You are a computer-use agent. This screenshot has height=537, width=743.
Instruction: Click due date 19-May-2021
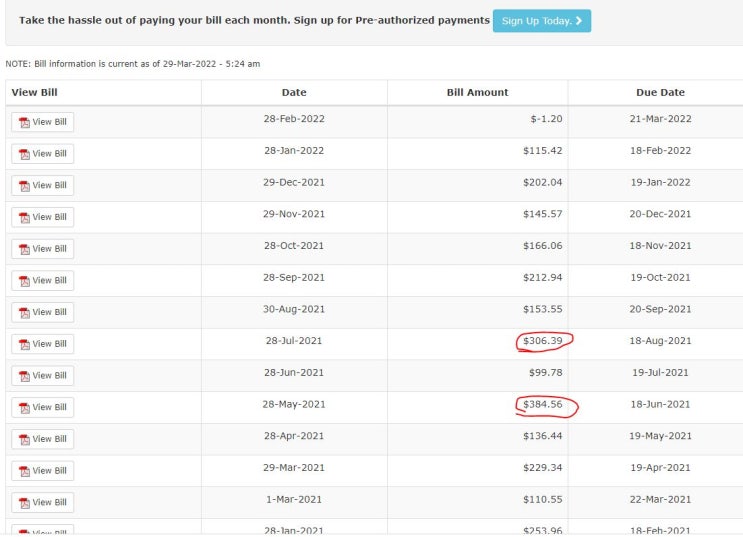[x=660, y=436]
